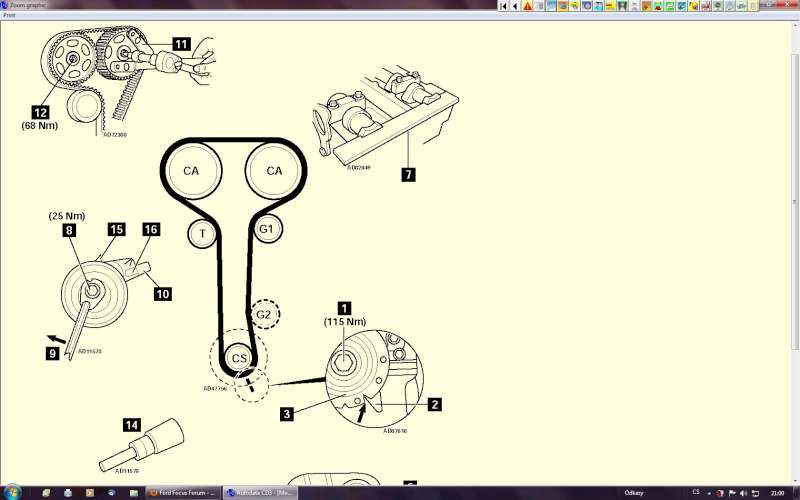Click the Windows Start button
Image resolution: width=800 pixels, height=500 pixels.
pyautogui.click(x=13, y=493)
